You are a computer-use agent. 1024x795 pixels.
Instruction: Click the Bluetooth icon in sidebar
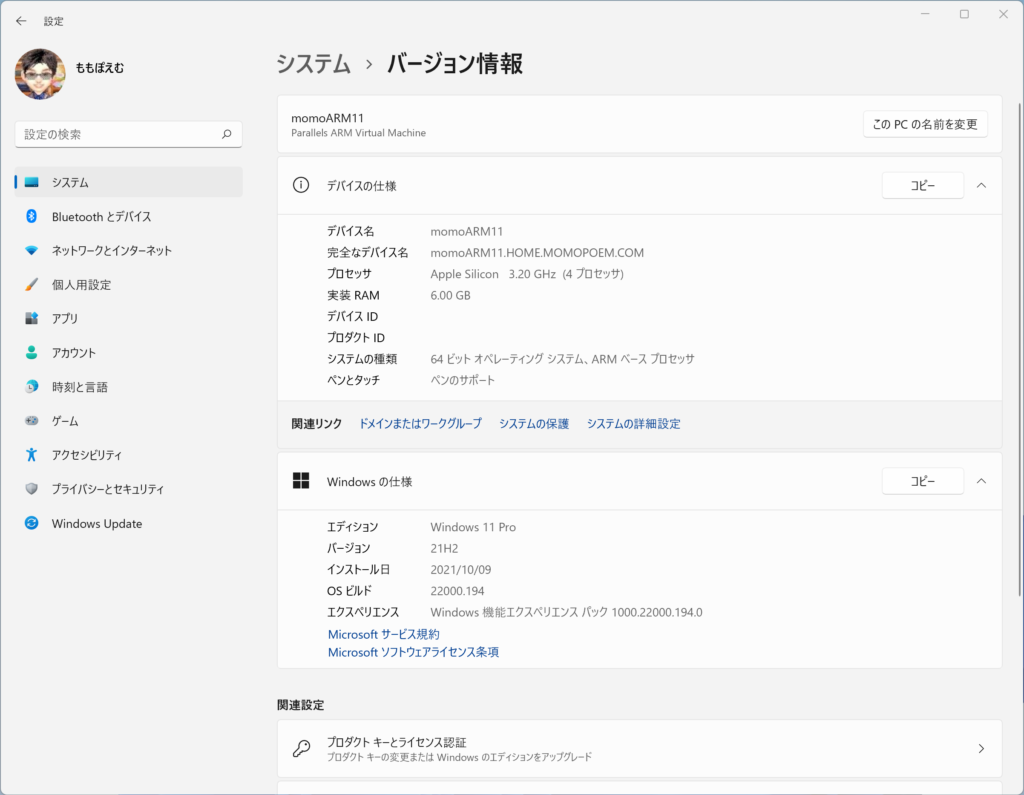(x=31, y=216)
